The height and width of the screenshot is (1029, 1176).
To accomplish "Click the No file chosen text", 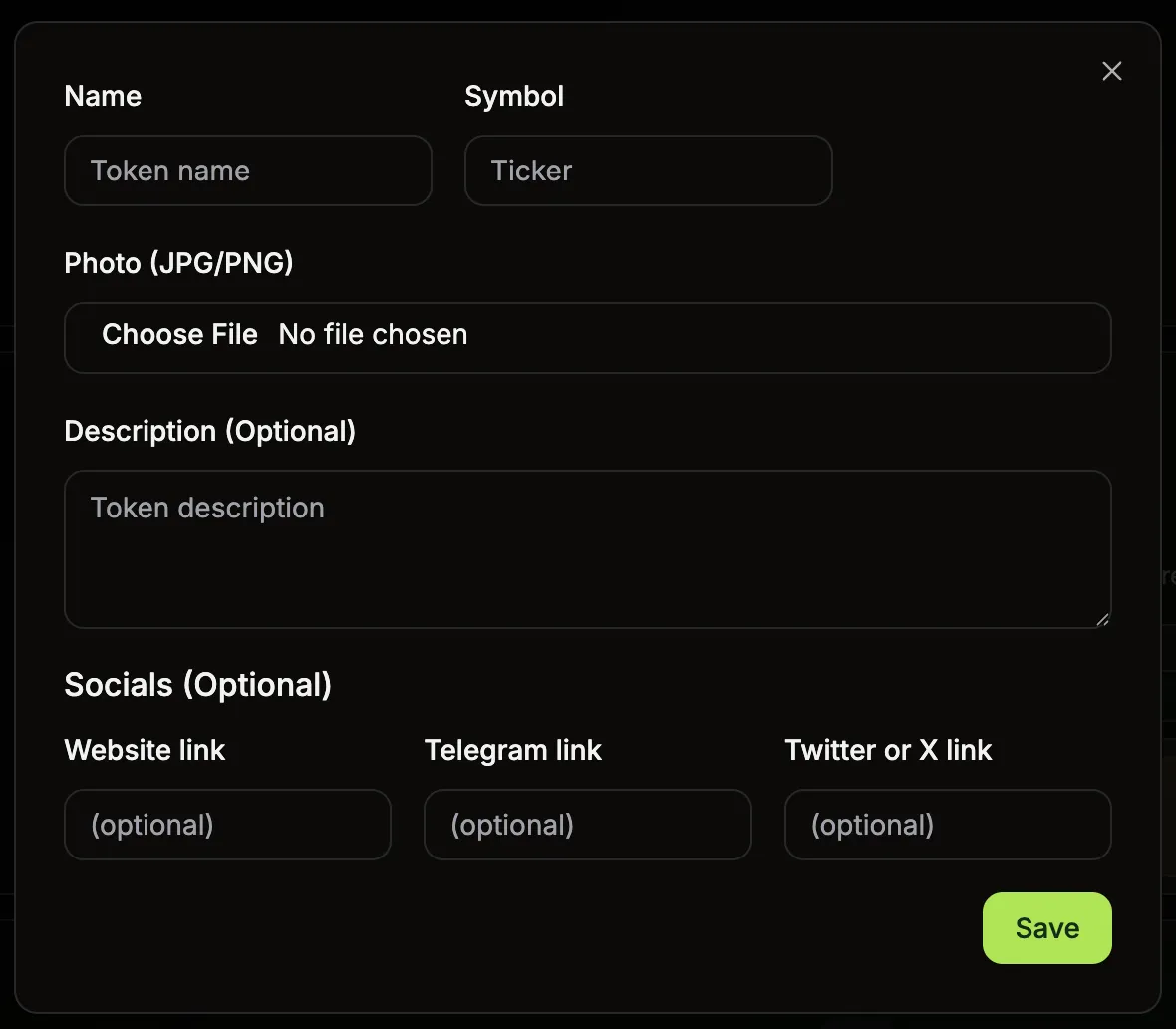I will point(373,335).
